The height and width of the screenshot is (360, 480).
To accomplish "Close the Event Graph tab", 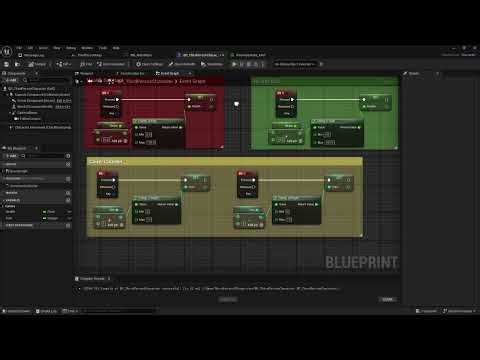I will tap(190, 73).
